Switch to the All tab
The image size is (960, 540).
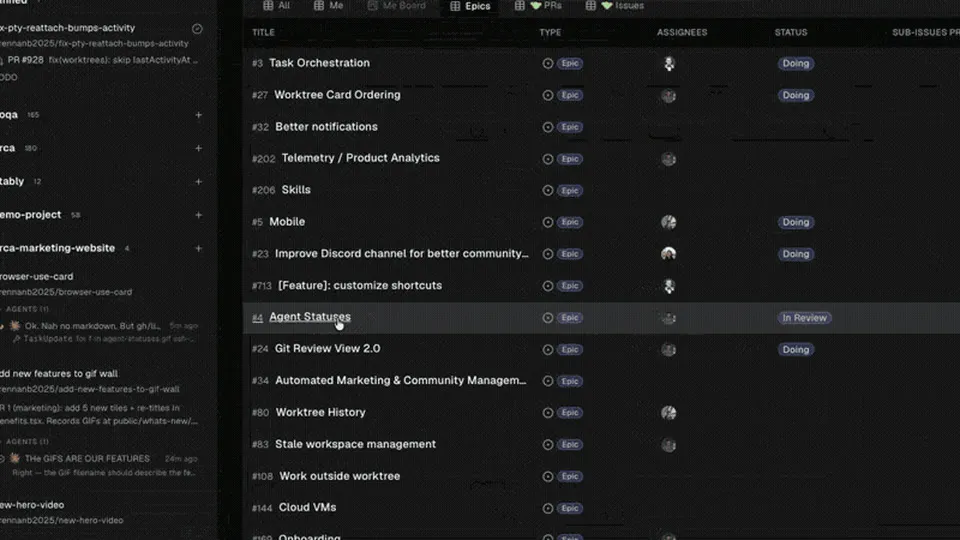tap(276, 6)
